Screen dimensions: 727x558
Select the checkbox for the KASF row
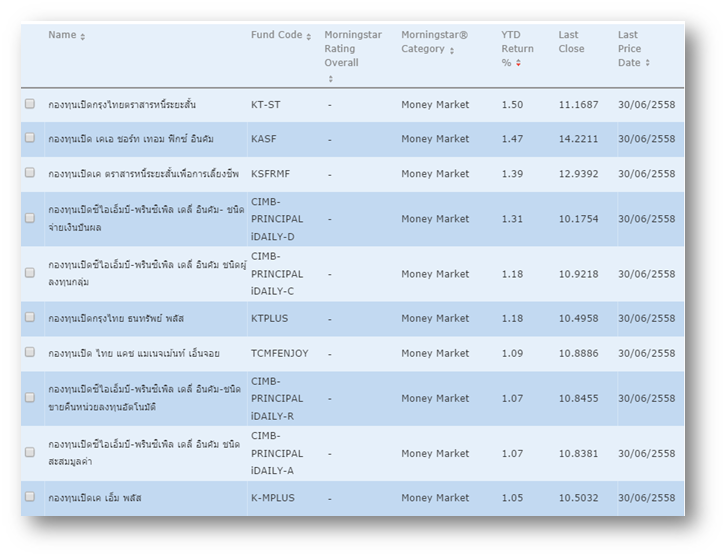pyautogui.click(x=30, y=138)
